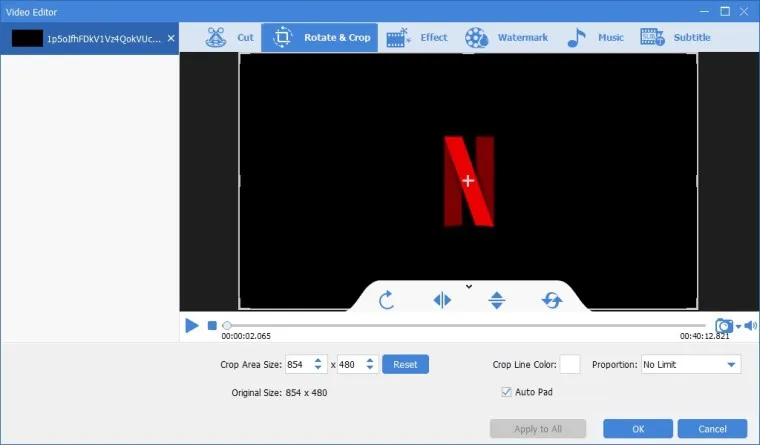
Task: Click the Watermark film reel icon
Action: point(476,38)
